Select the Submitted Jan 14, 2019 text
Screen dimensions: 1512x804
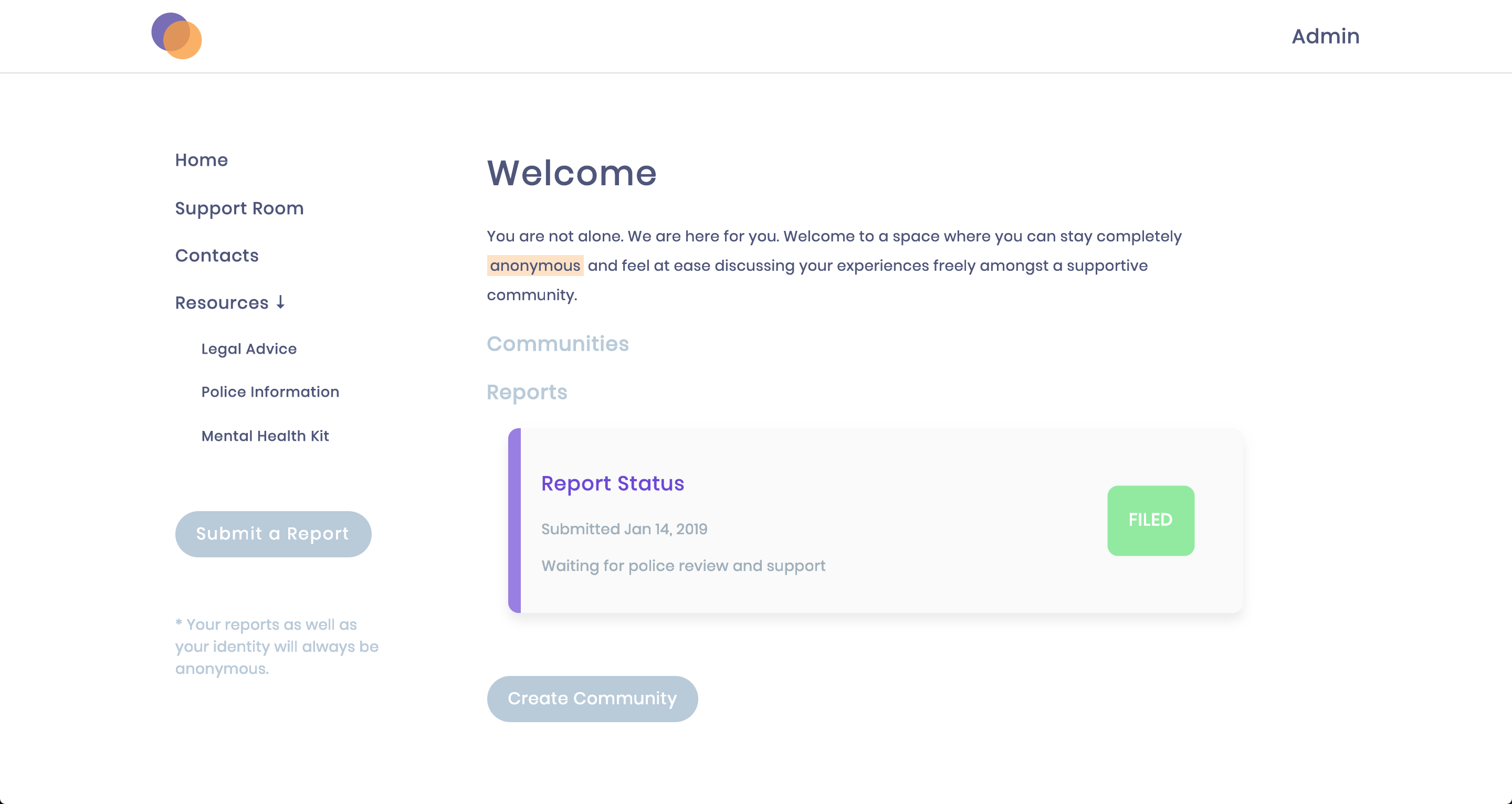(x=624, y=529)
